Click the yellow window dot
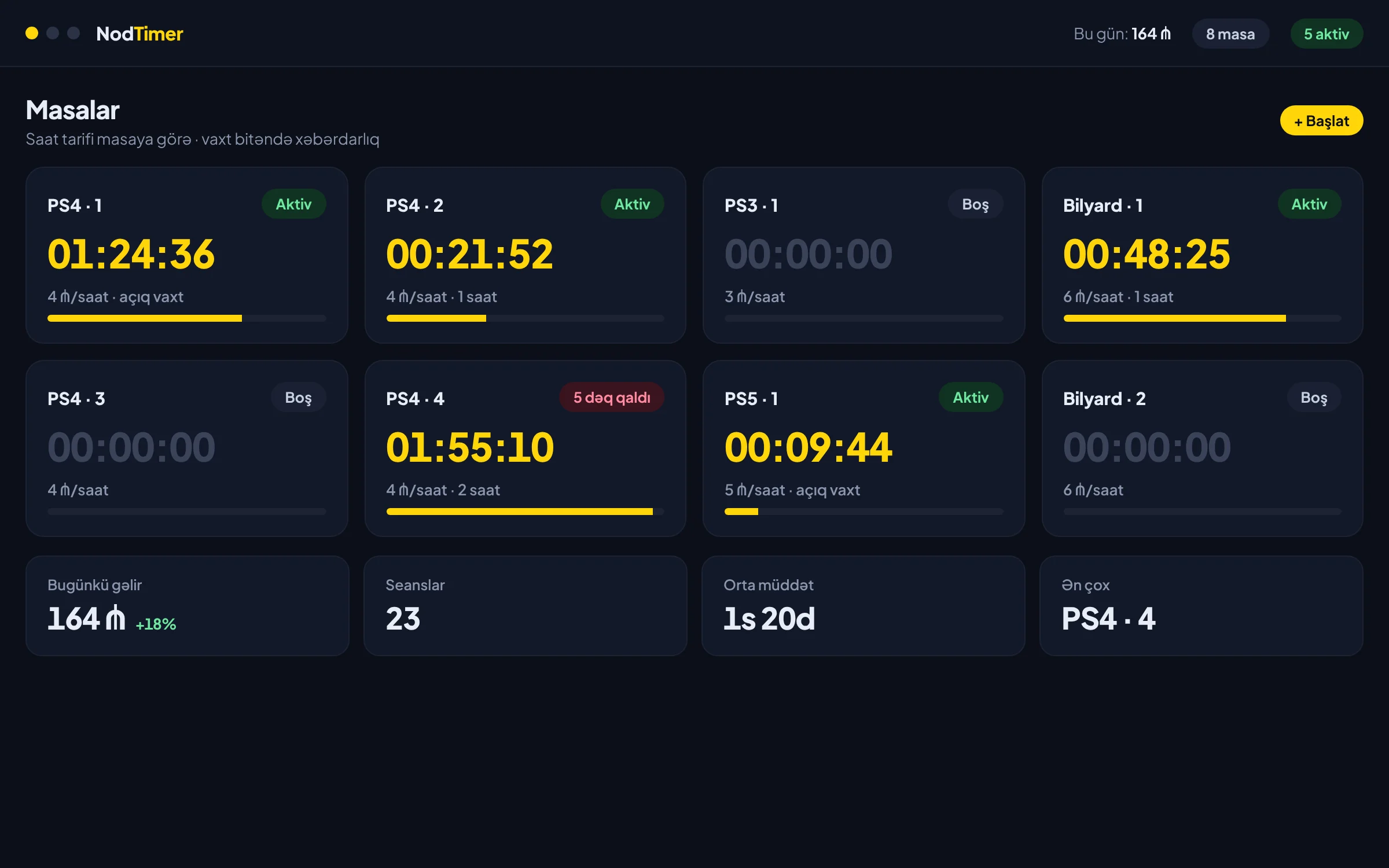The width and height of the screenshot is (1389, 868). pos(32,33)
